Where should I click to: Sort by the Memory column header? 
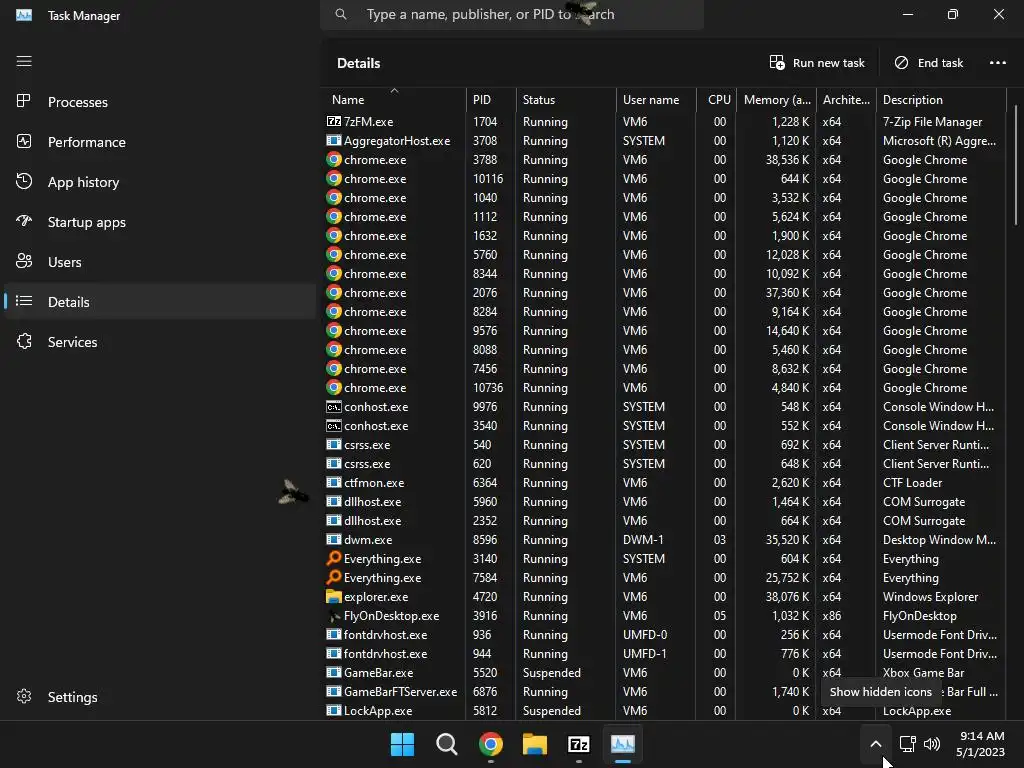pyautogui.click(x=776, y=100)
